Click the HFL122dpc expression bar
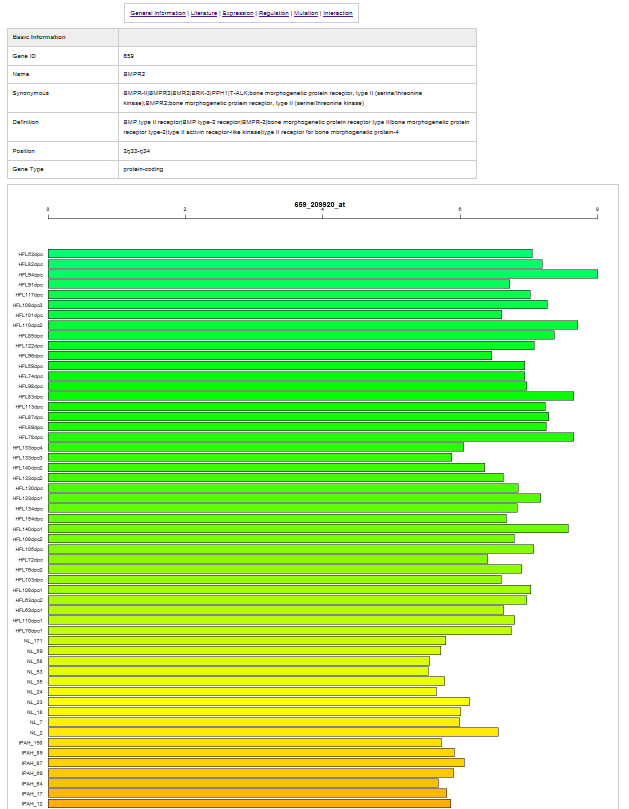 (291, 345)
